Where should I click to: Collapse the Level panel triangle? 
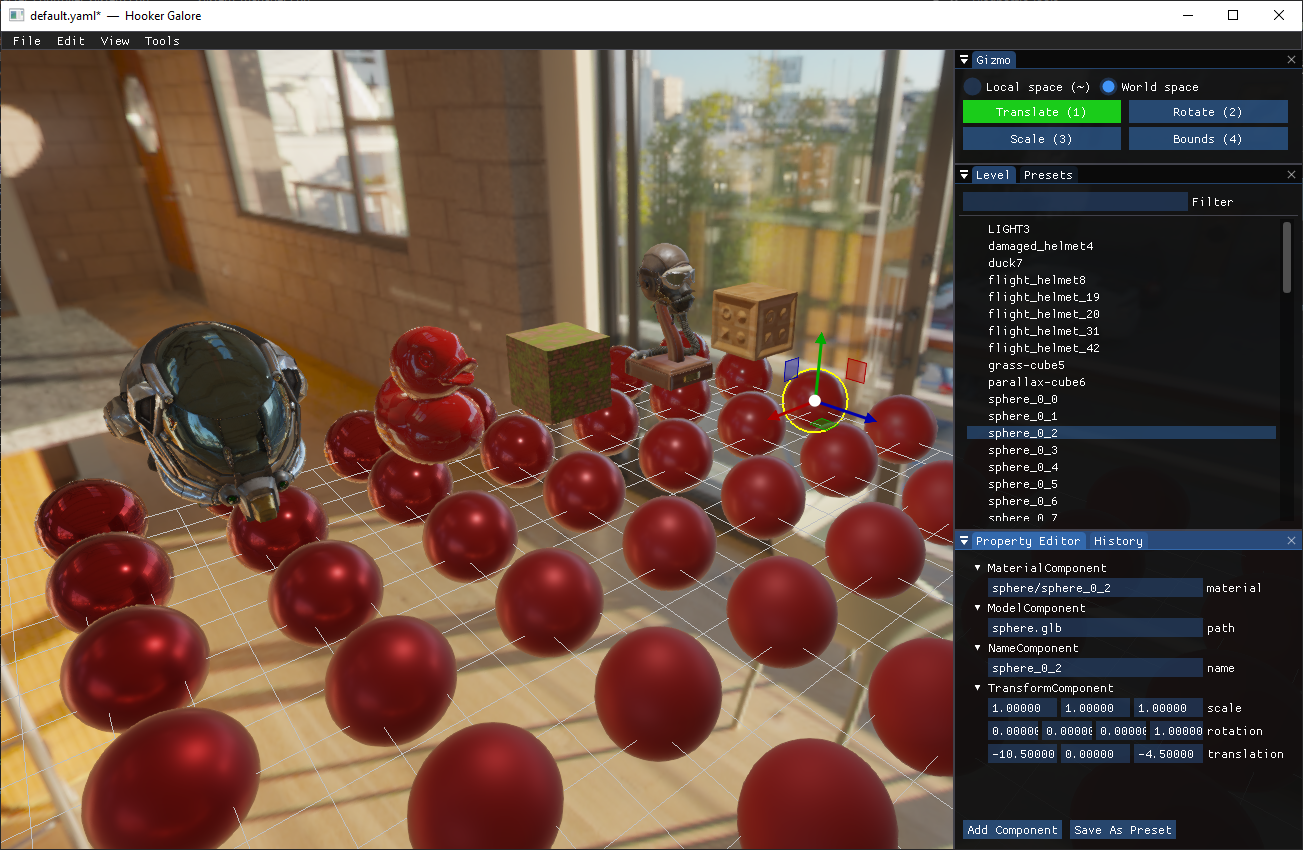(964, 175)
